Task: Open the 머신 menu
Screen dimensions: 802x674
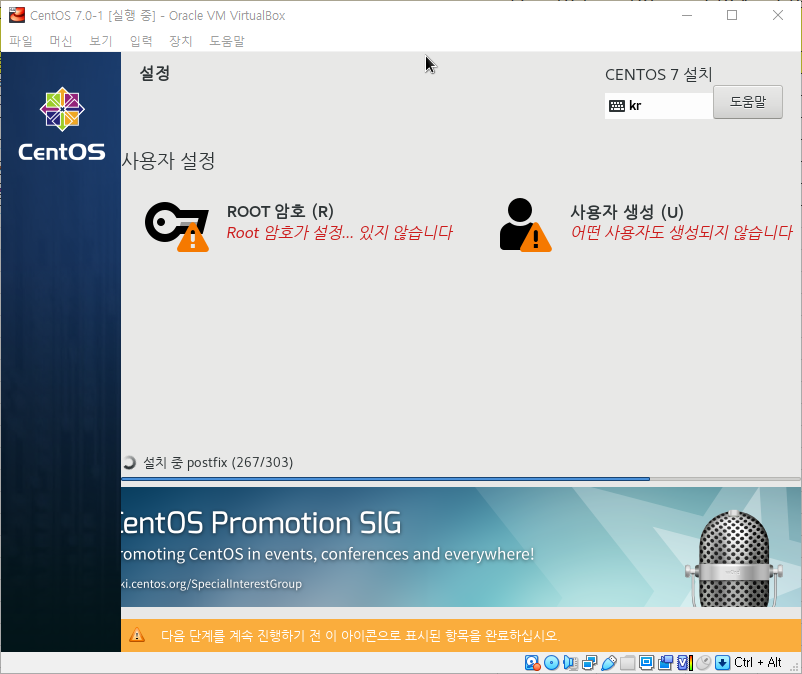Action: coord(60,41)
